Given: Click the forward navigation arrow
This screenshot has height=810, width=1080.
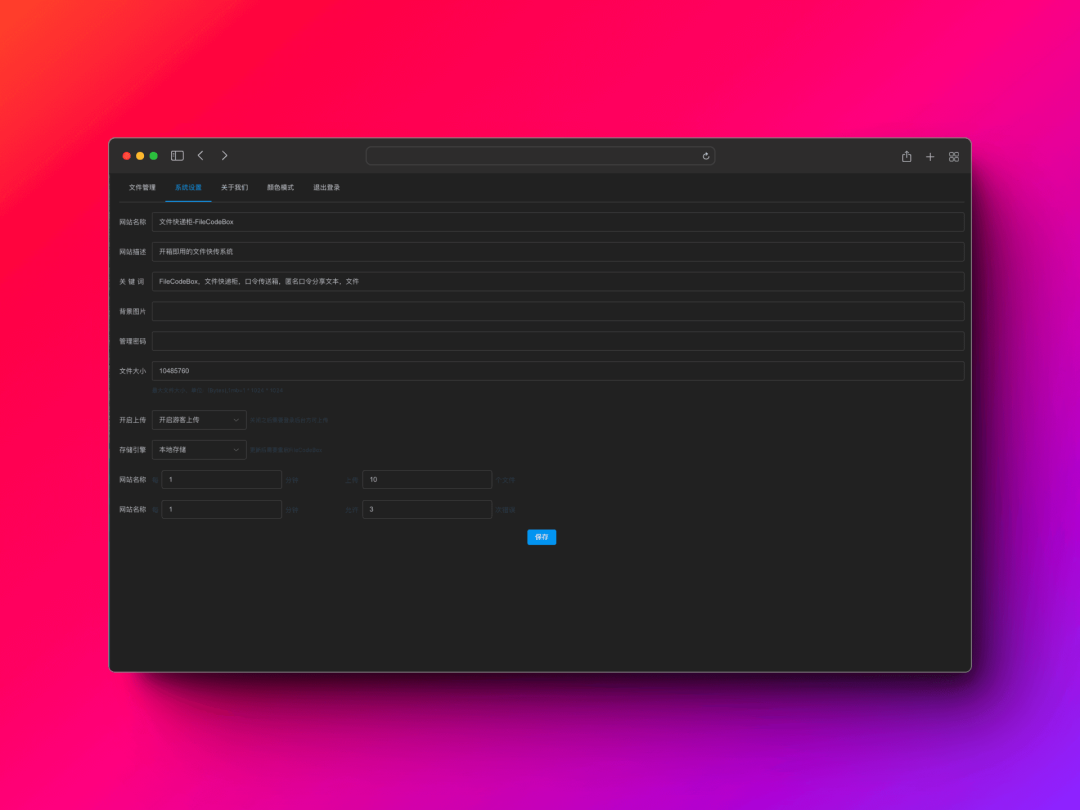Looking at the screenshot, I should pyautogui.click(x=224, y=155).
